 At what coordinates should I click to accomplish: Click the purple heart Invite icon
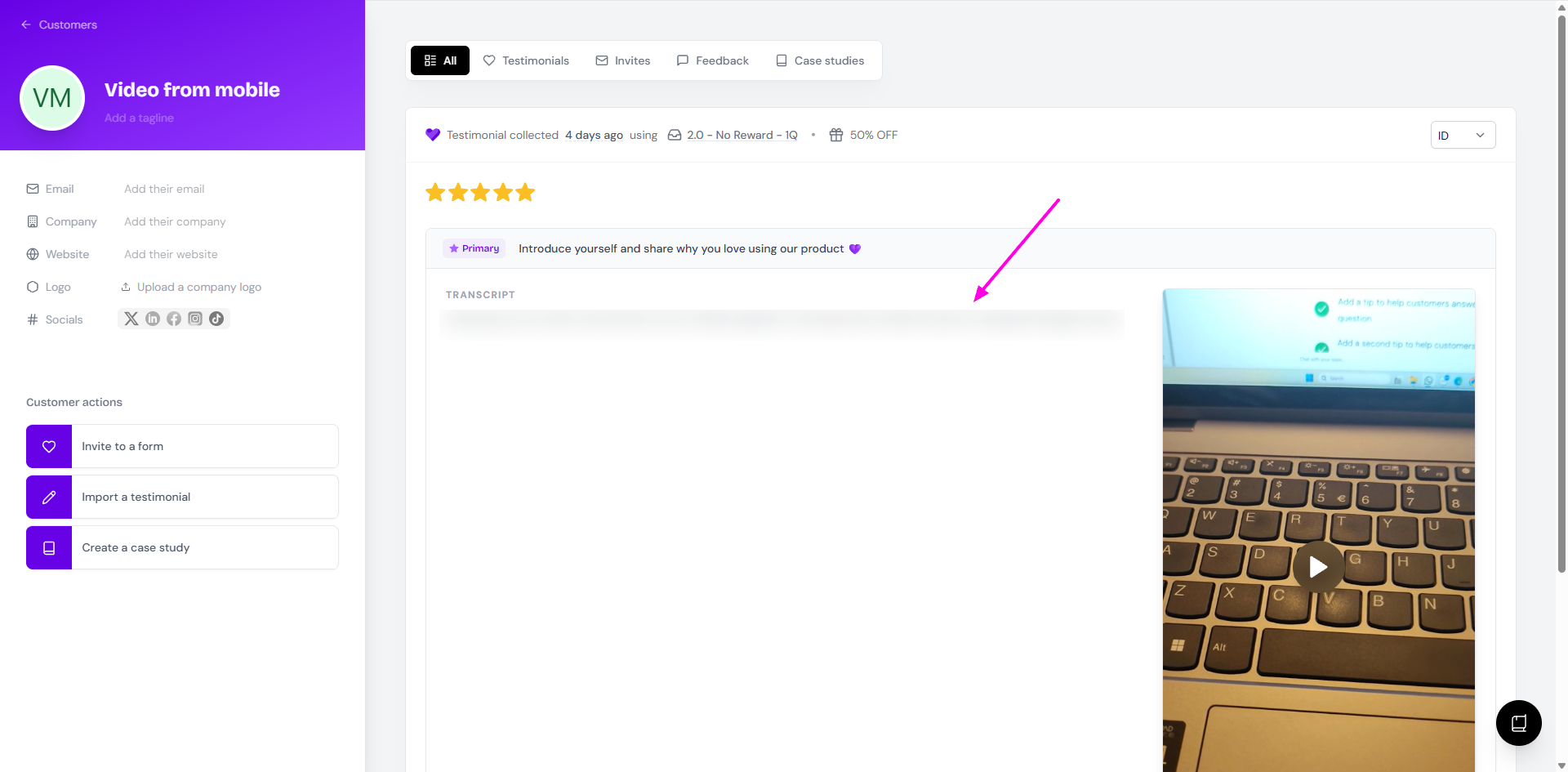pyautogui.click(x=49, y=446)
